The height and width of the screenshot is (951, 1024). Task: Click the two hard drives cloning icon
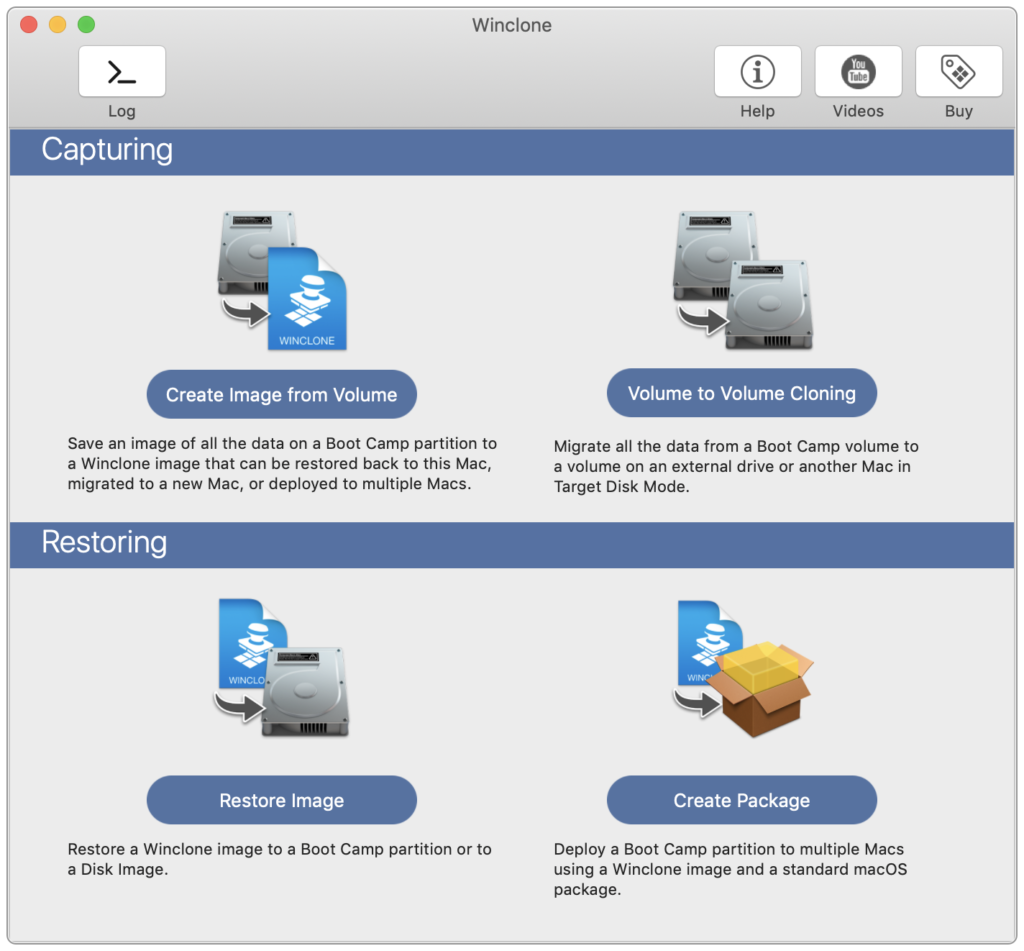pos(743,280)
